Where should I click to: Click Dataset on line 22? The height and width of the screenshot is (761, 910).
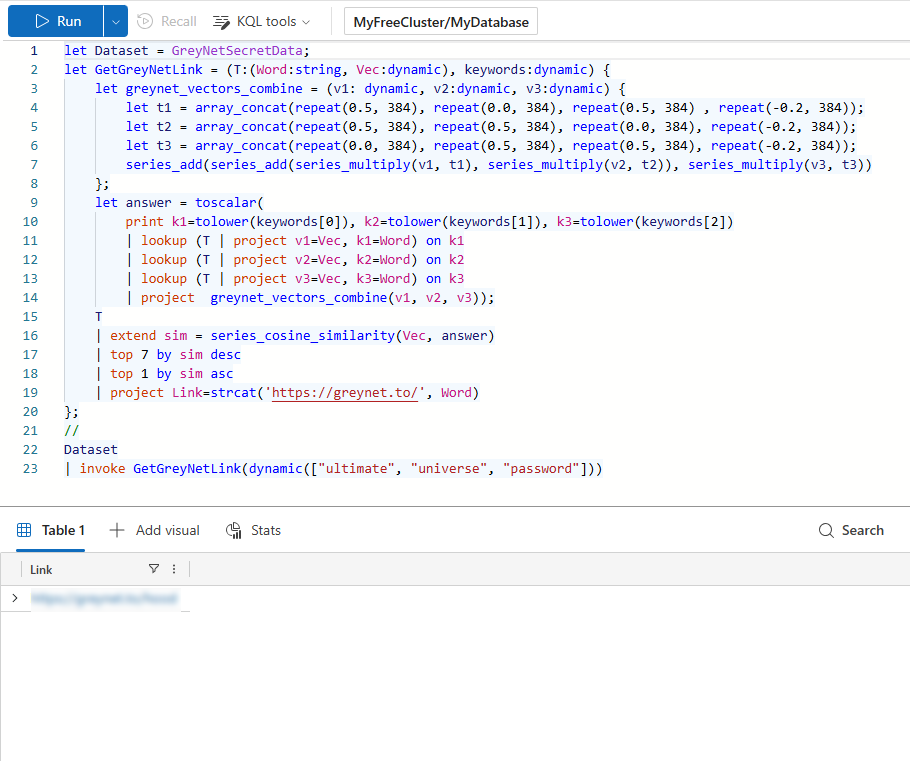click(x=91, y=450)
